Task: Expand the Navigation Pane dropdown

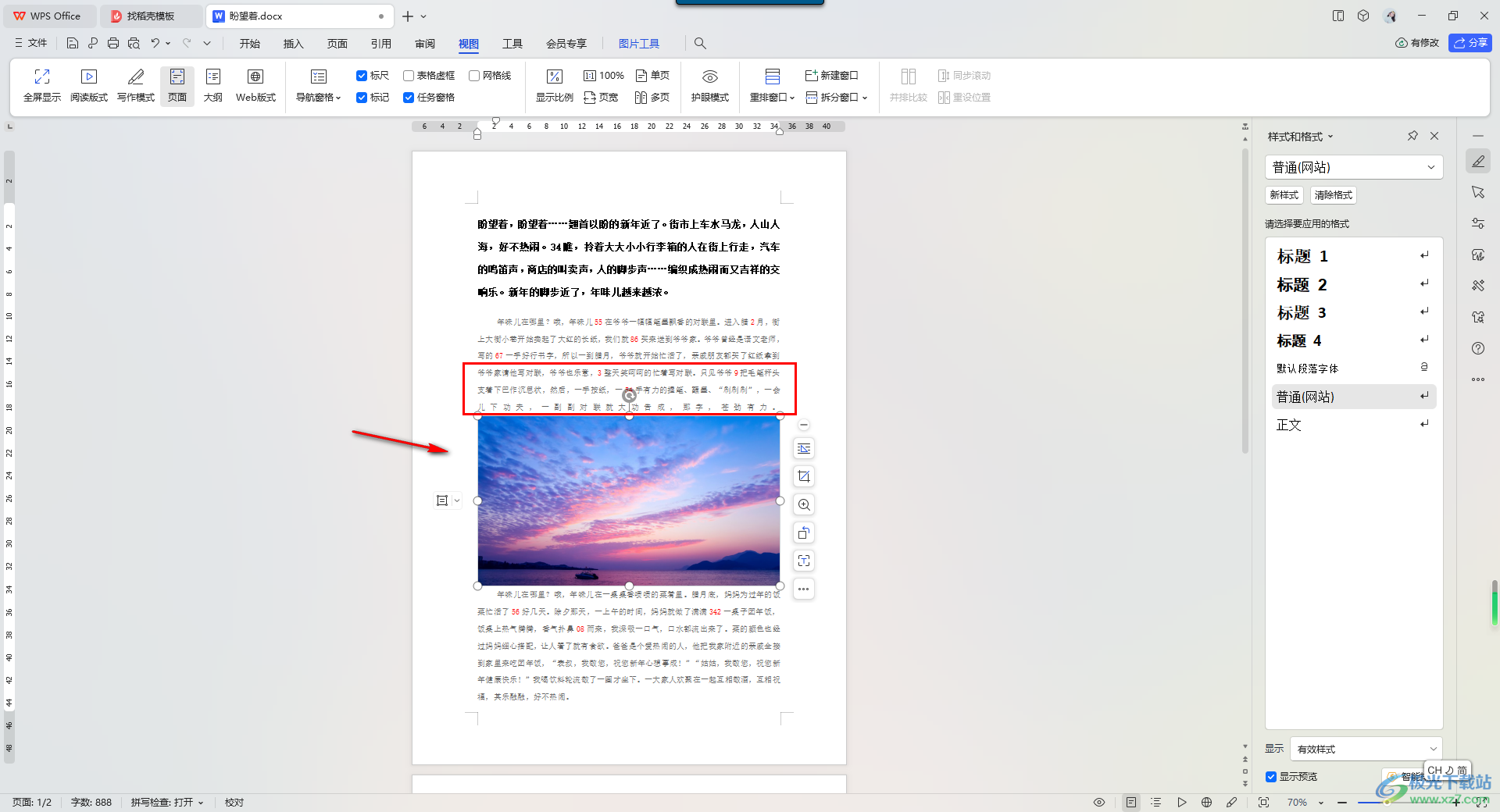Action: pos(319,98)
